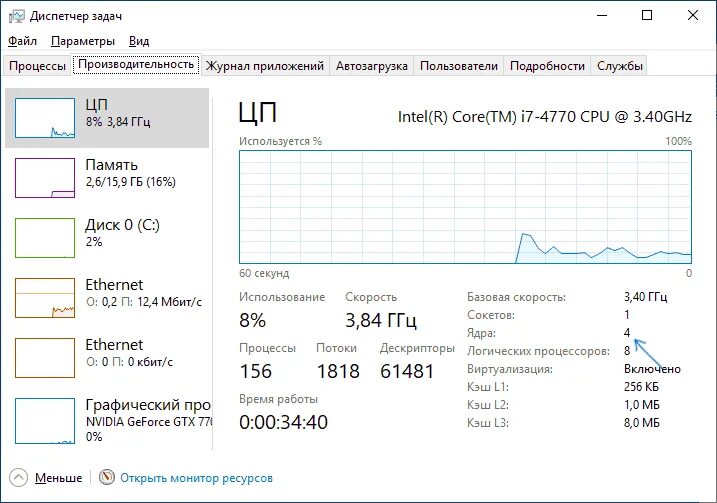This screenshot has height=503, width=717.
Task: Click the Task Manager title bar icon
Action: (16, 16)
